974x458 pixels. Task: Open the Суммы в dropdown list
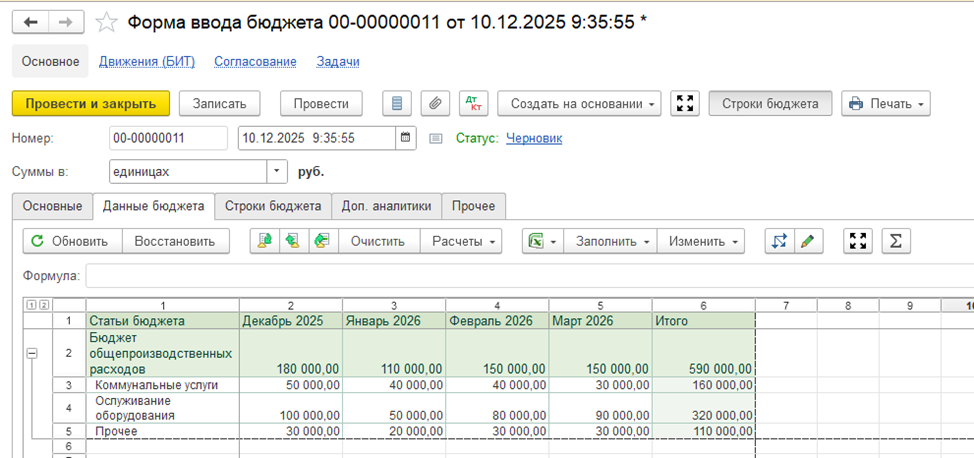(277, 172)
